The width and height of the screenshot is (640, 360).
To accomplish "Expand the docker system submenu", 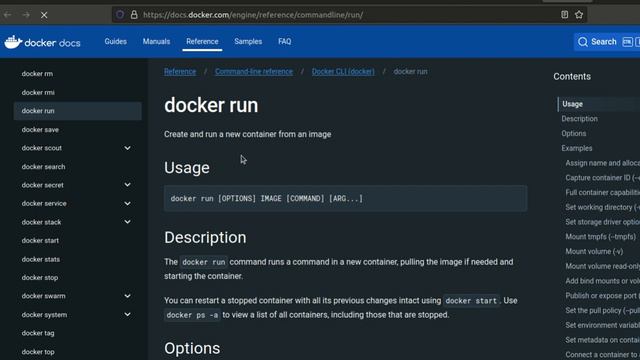I will tap(127, 315).
